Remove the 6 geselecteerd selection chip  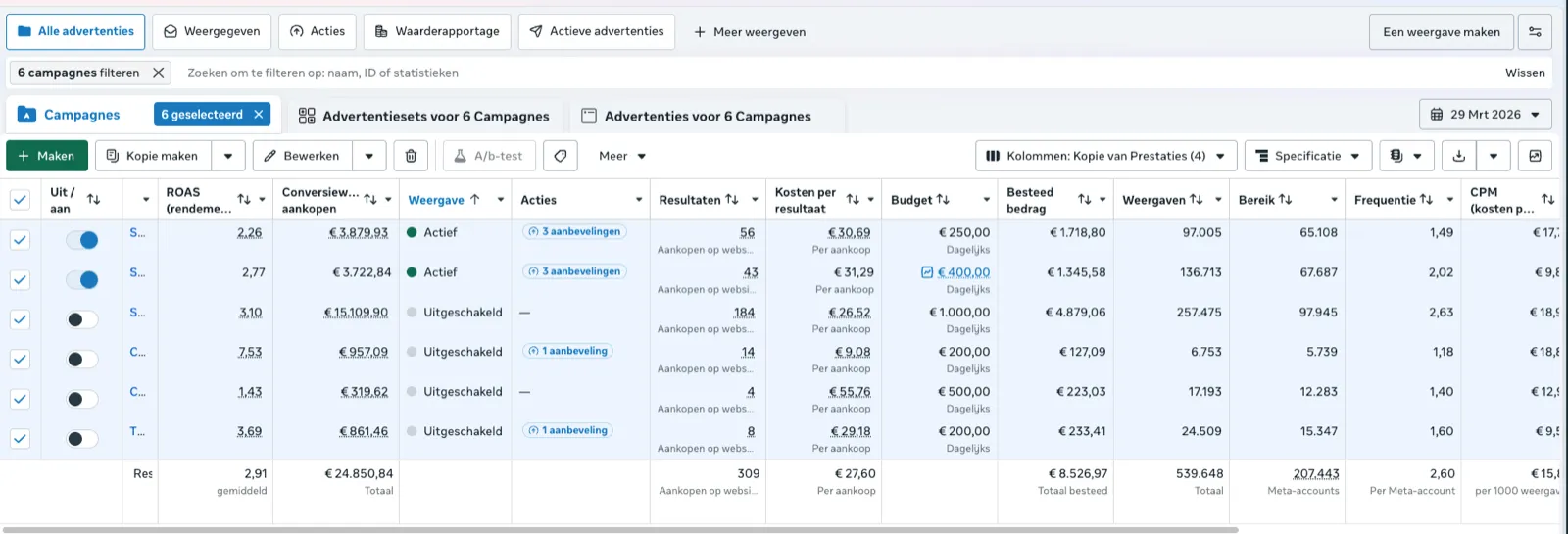point(259,115)
